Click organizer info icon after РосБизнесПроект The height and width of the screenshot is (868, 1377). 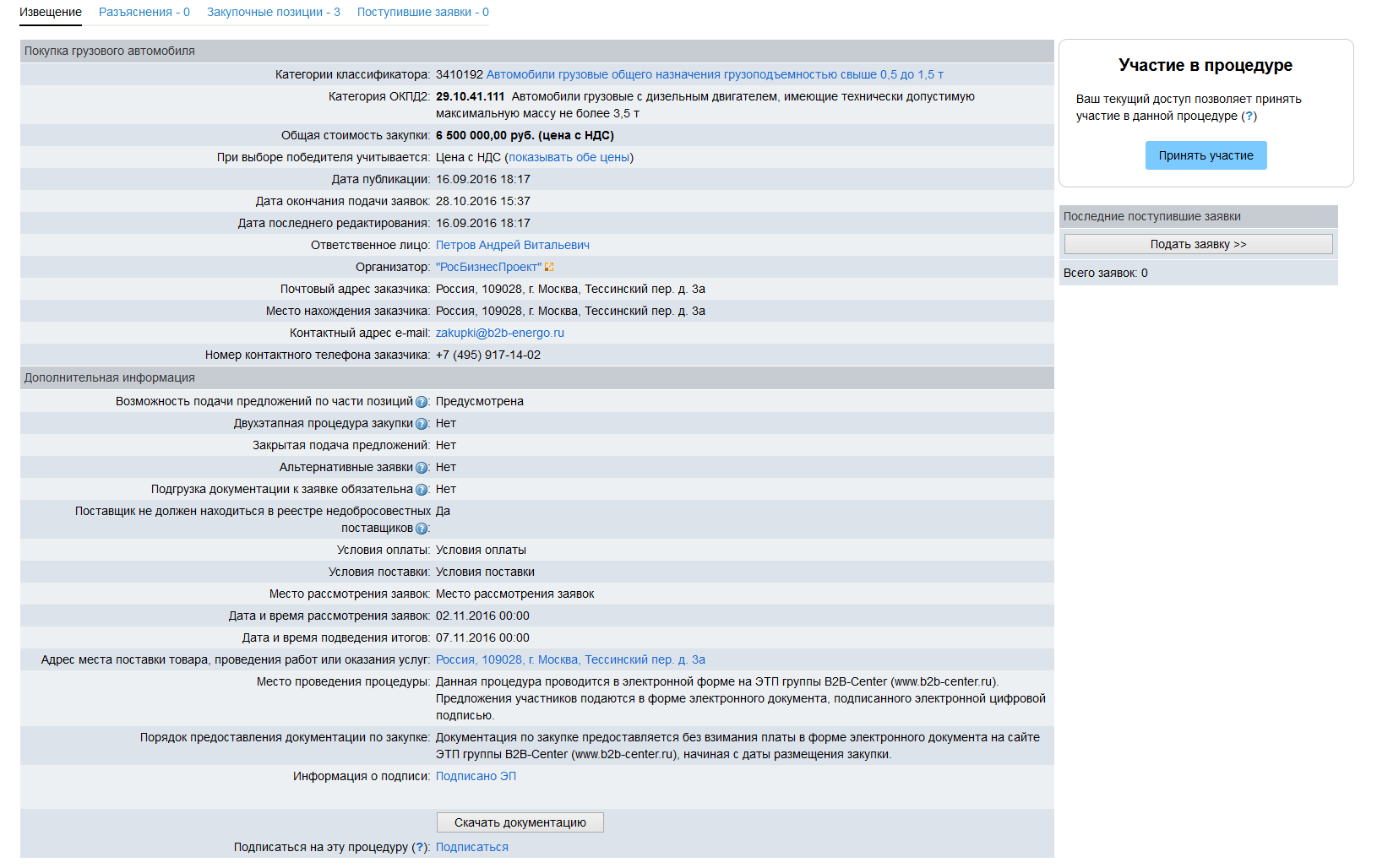(549, 268)
